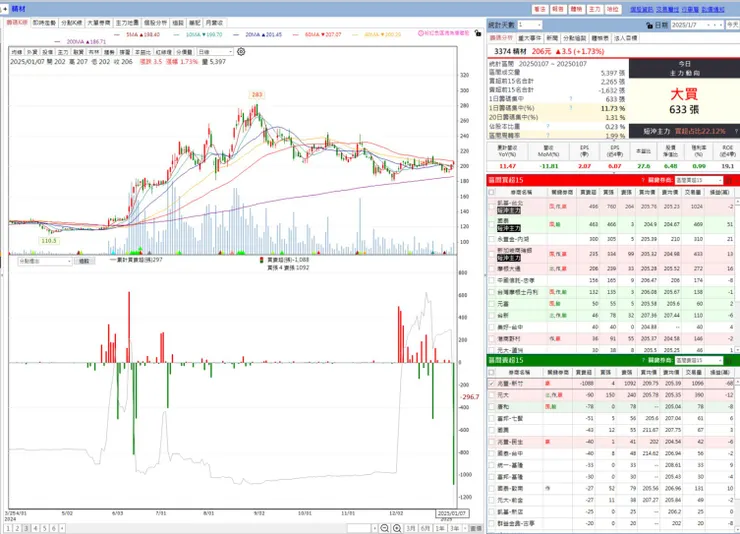Click red 報告 button in top bar
The width and height of the screenshot is (740, 534).
[x=558, y=9]
